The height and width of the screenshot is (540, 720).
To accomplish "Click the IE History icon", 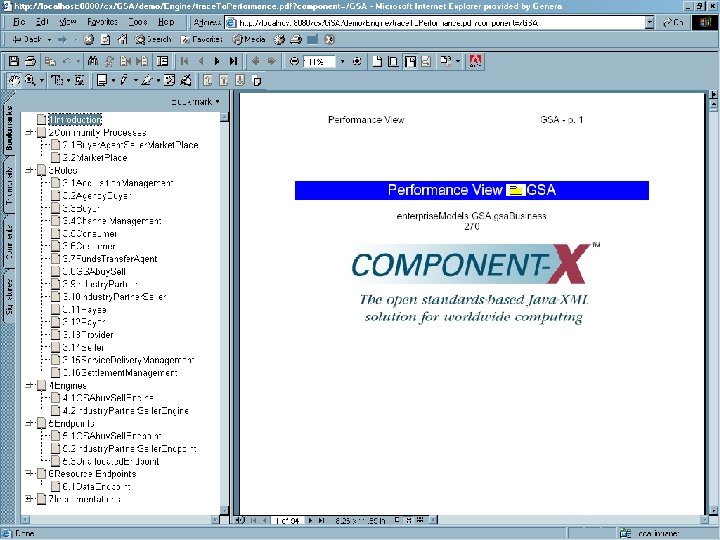I will point(279,39).
